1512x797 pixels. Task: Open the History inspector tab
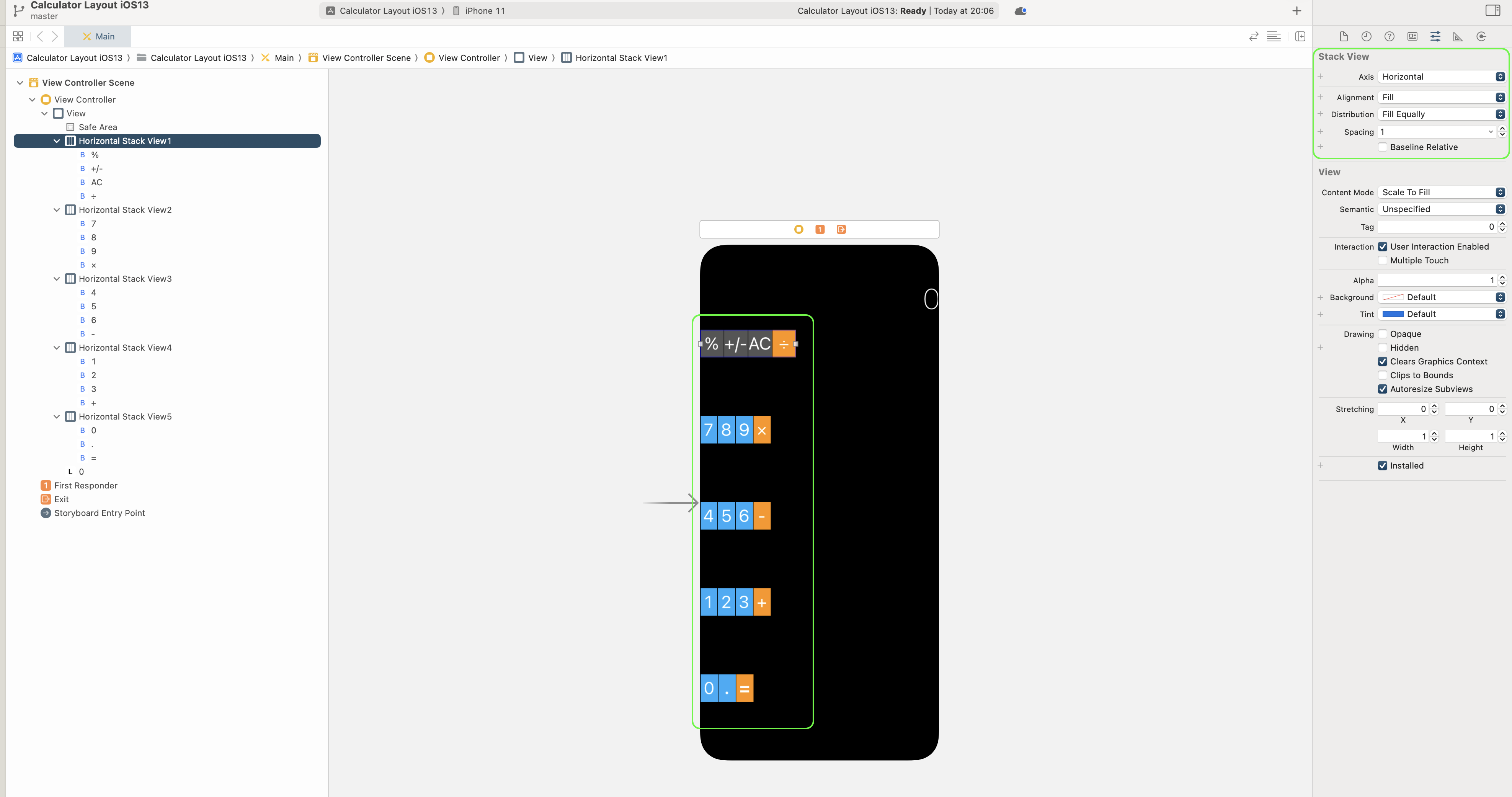coord(1367,36)
